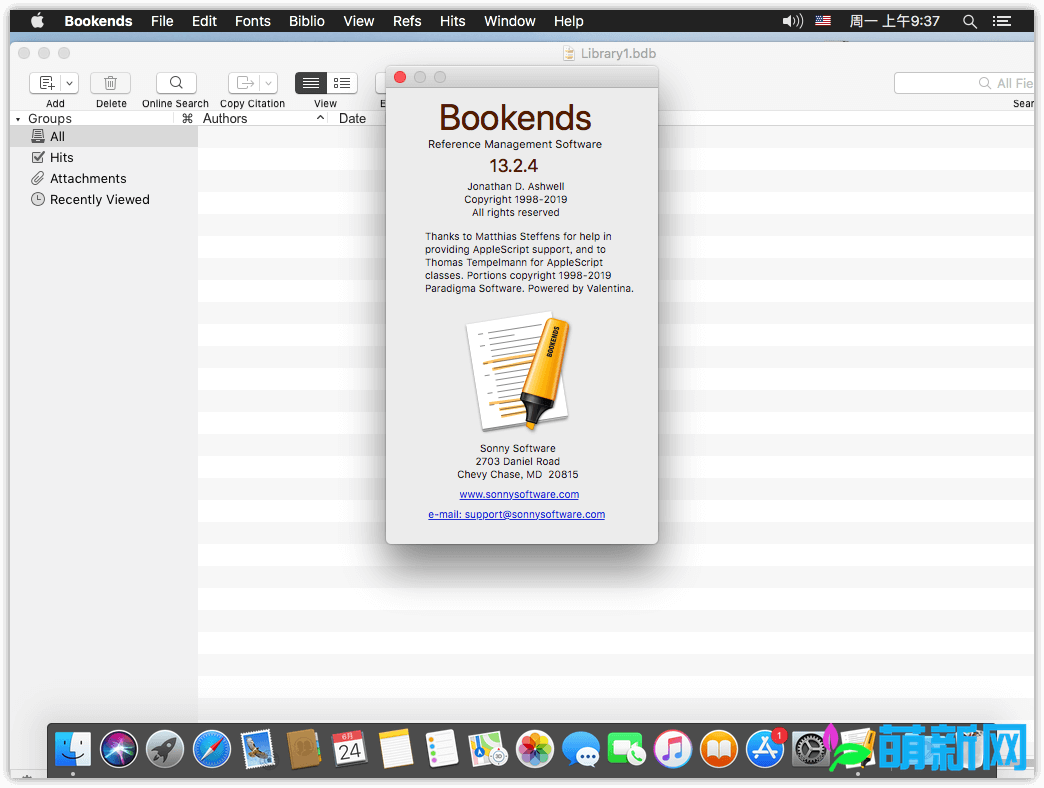This screenshot has width=1044, height=788.
Task: Collapse the Groups disclosure triangle
Action: [18, 119]
